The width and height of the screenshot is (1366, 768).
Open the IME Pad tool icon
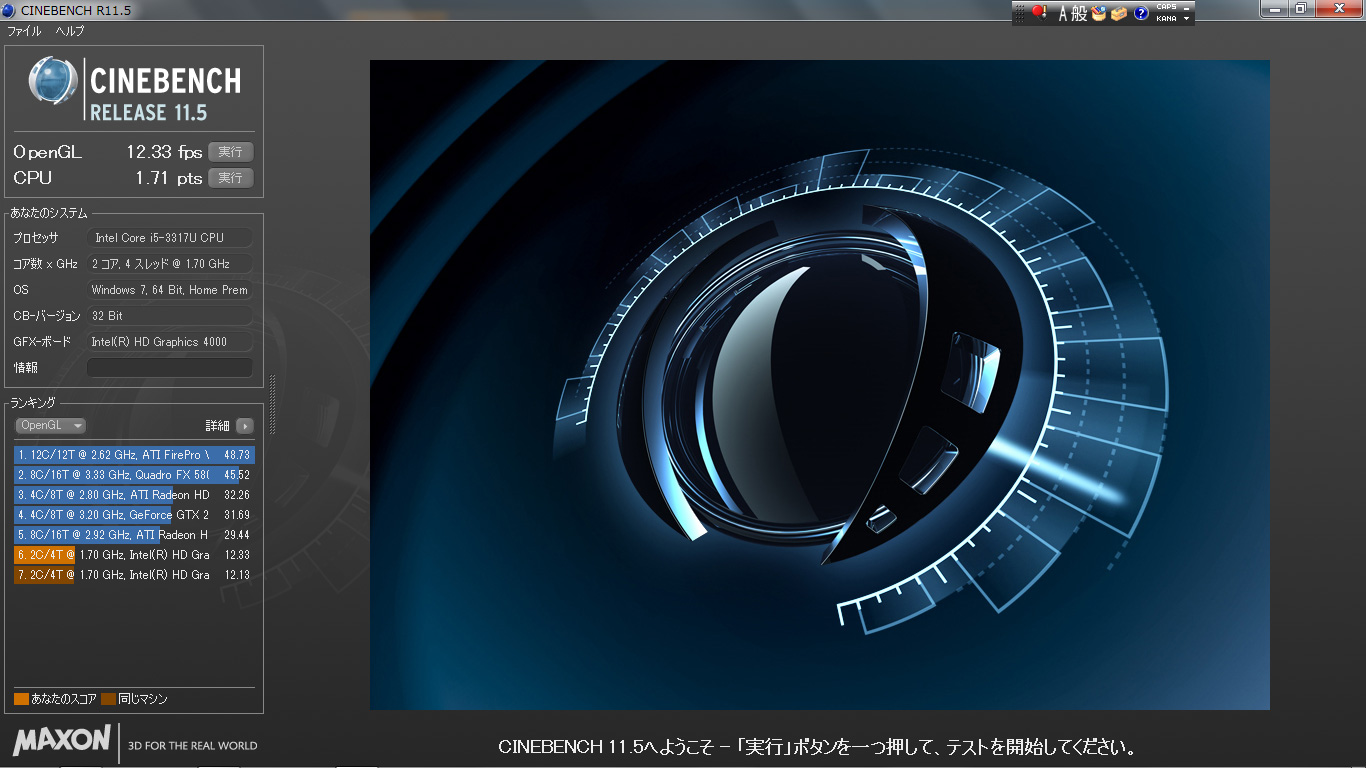[x=1099, y=14]
